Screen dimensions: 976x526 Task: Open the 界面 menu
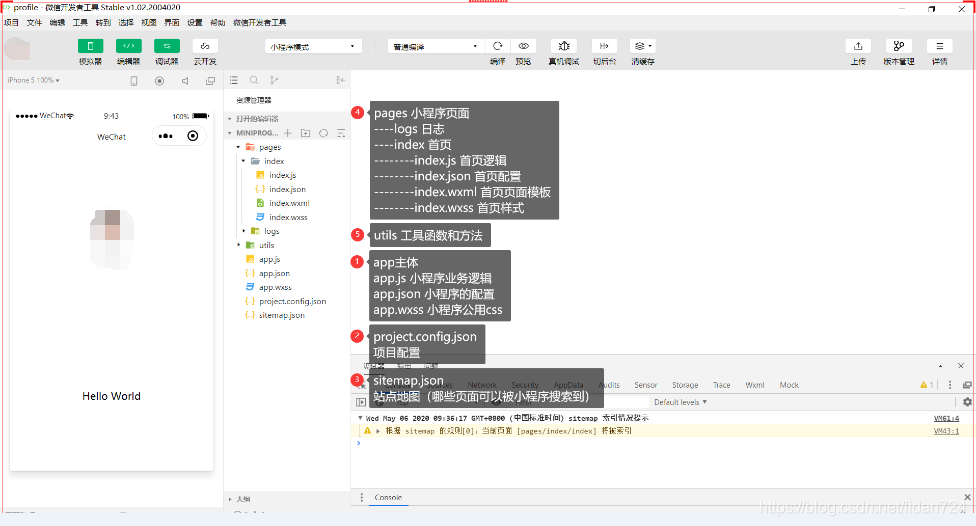coord(172,22)
